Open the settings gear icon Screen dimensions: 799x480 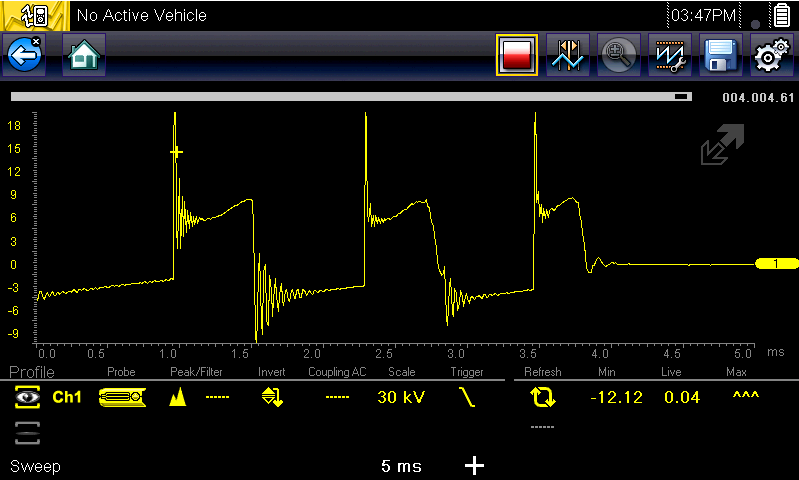[x=769, y=56]
